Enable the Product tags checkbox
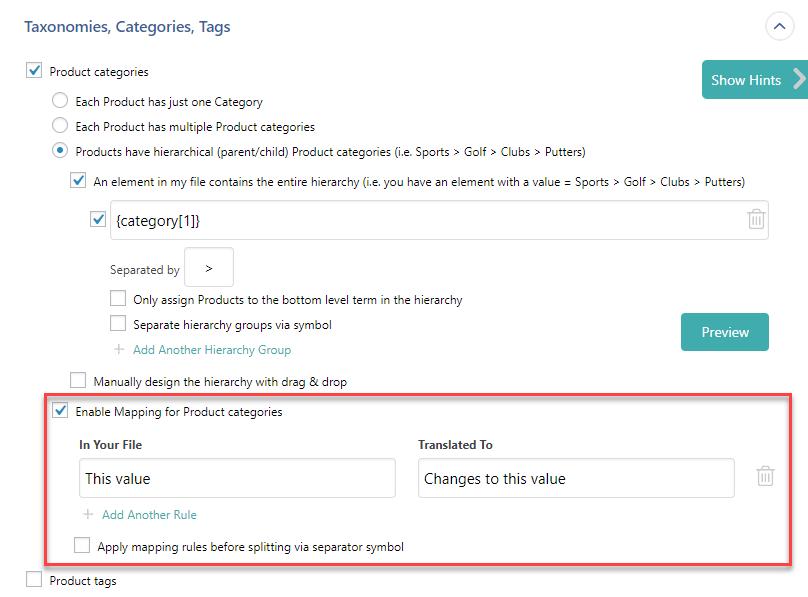Viewport: 808px width, 597px height. coord(34,579)
